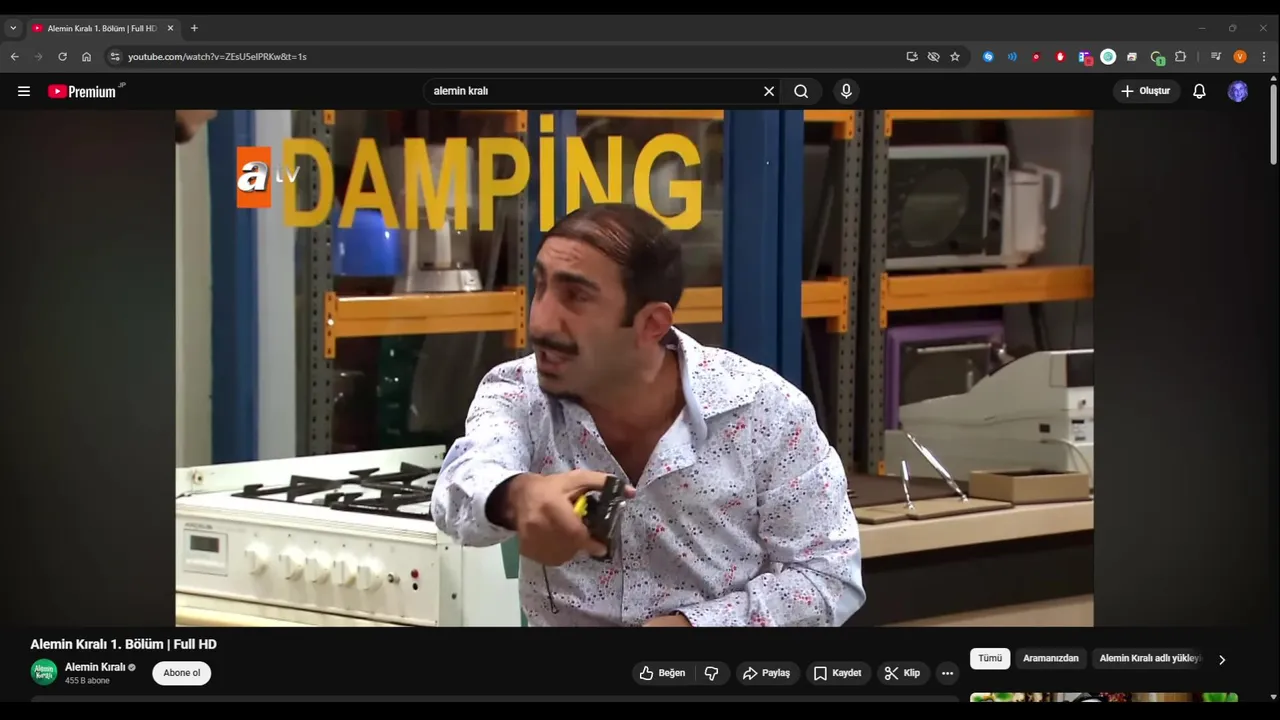
Task: Click the video title text
Action: click(123, 644)
